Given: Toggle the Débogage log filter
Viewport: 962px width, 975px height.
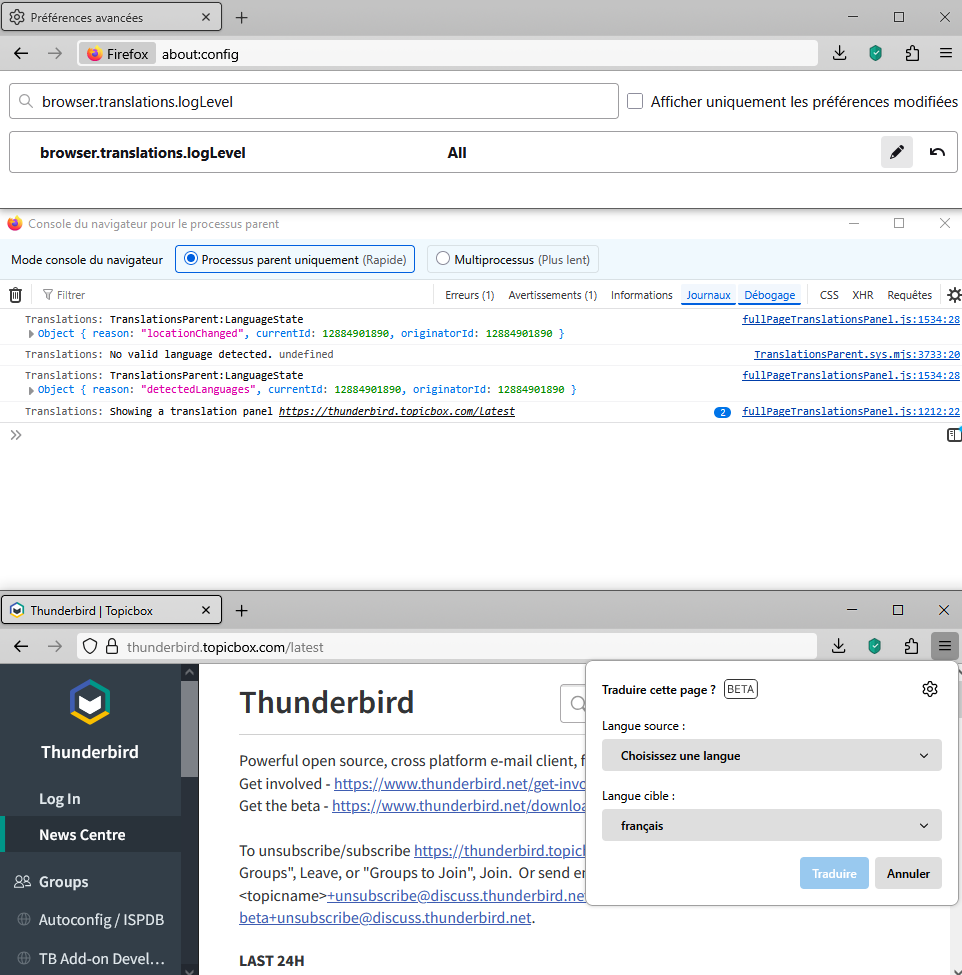Looking at the screenshot, I should point(769,295).
